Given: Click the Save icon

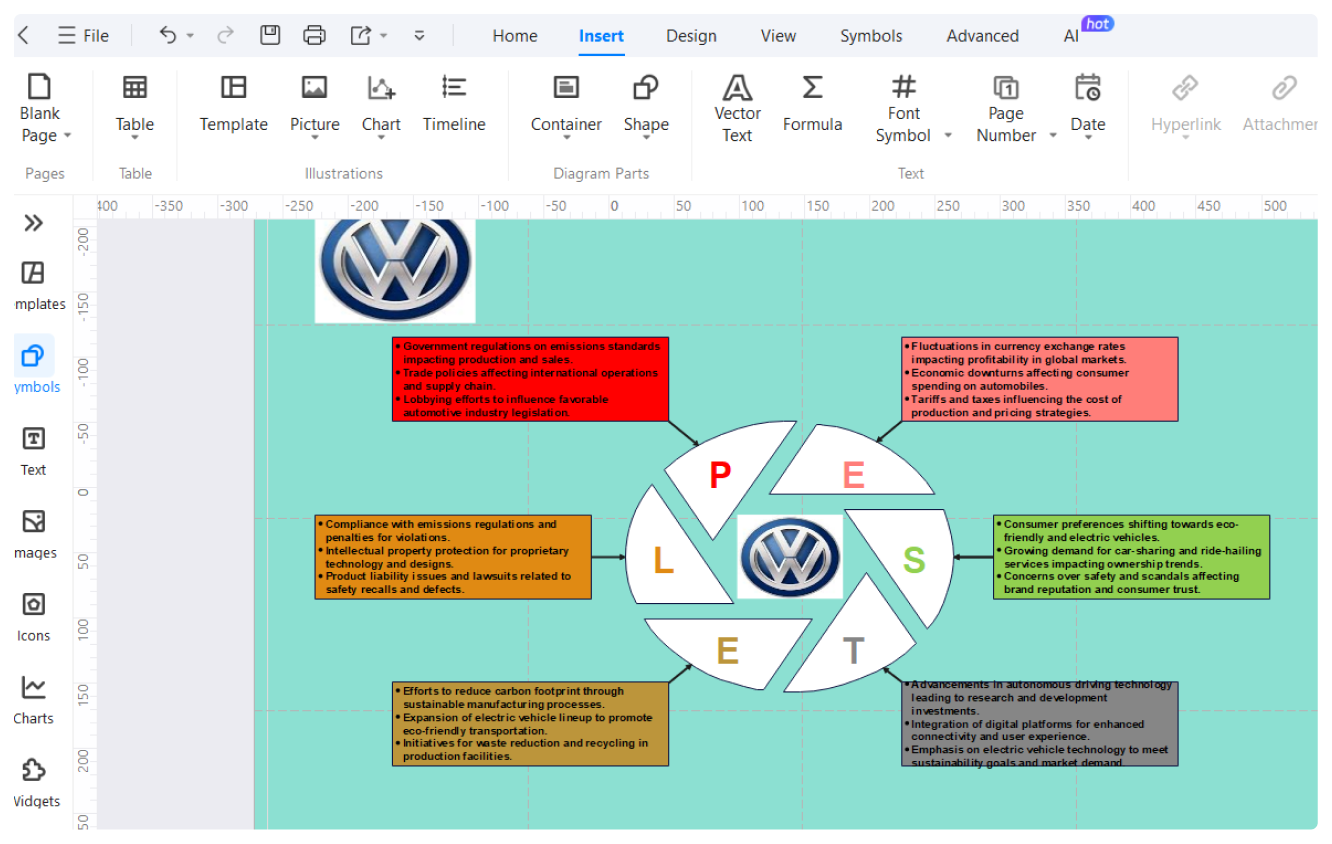Looking at the screenshot, I should click(270, 35).
